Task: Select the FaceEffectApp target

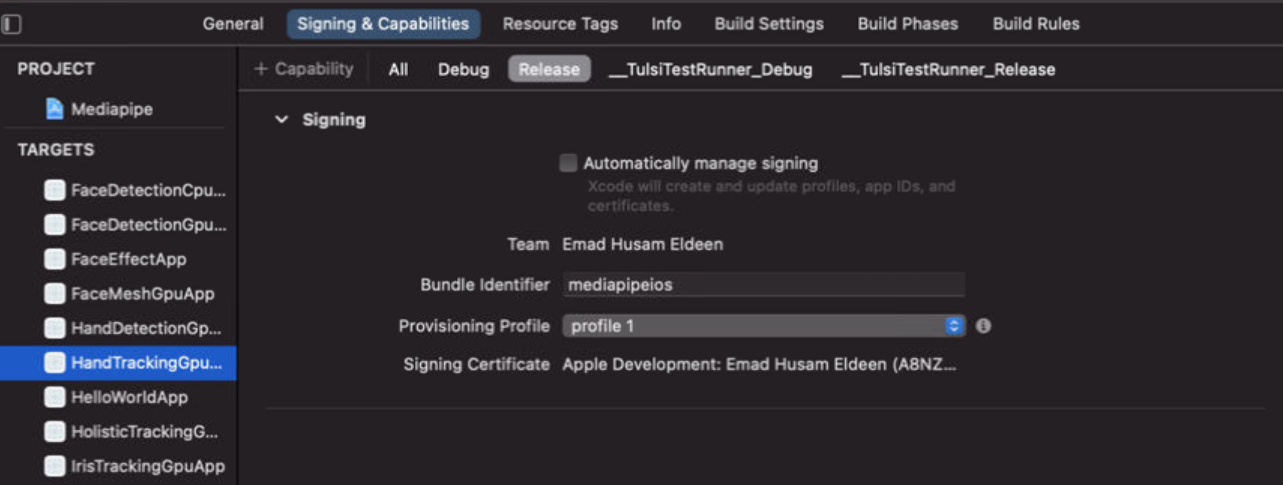Action: pos(118,259)
